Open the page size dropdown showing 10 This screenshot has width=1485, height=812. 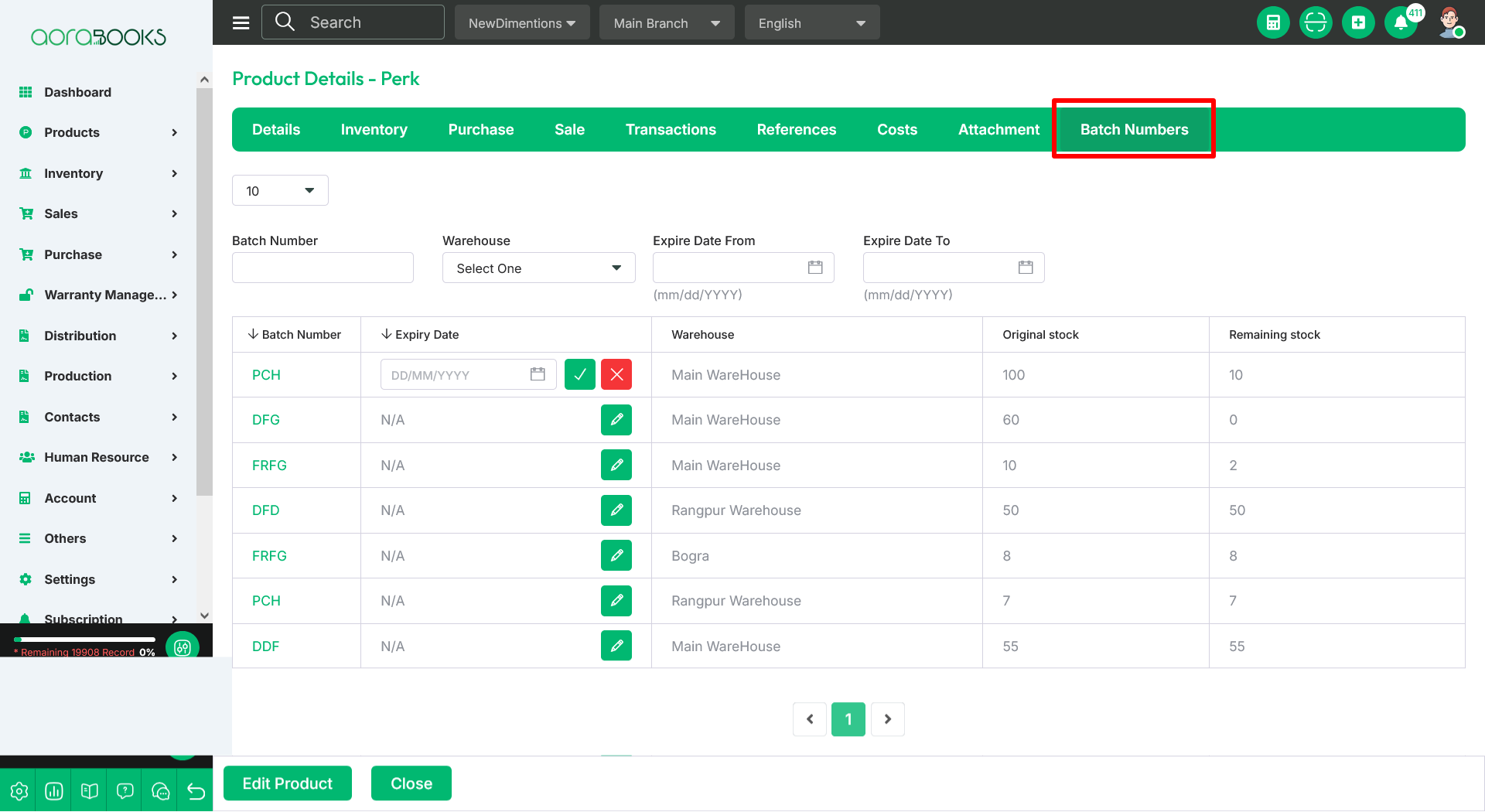point(280,190)
